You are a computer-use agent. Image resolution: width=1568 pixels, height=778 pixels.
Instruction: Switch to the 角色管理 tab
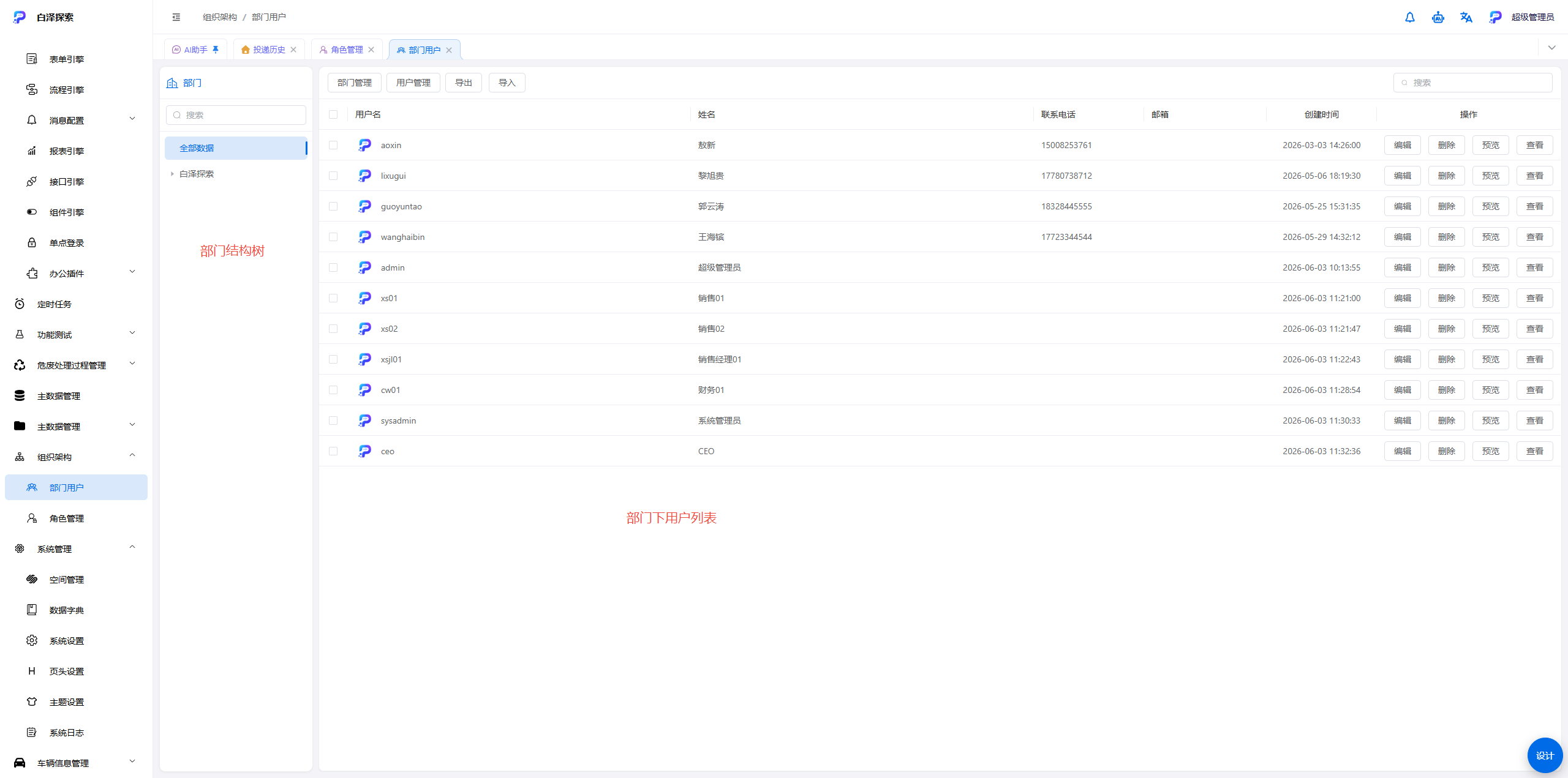(347, 50)
